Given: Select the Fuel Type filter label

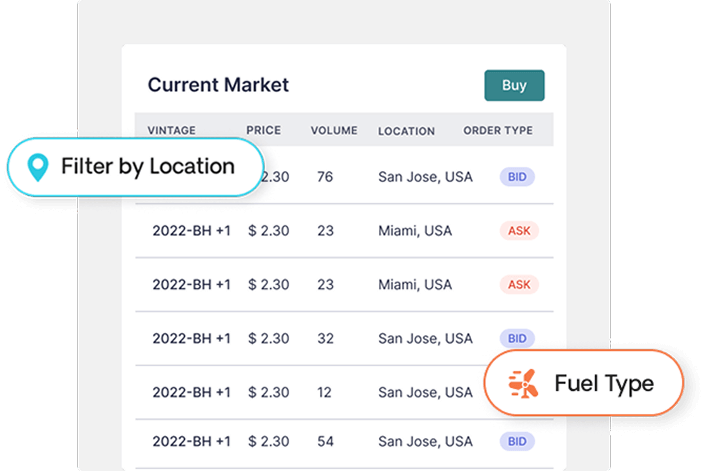Looking at the screenshot, I should 603,383.
